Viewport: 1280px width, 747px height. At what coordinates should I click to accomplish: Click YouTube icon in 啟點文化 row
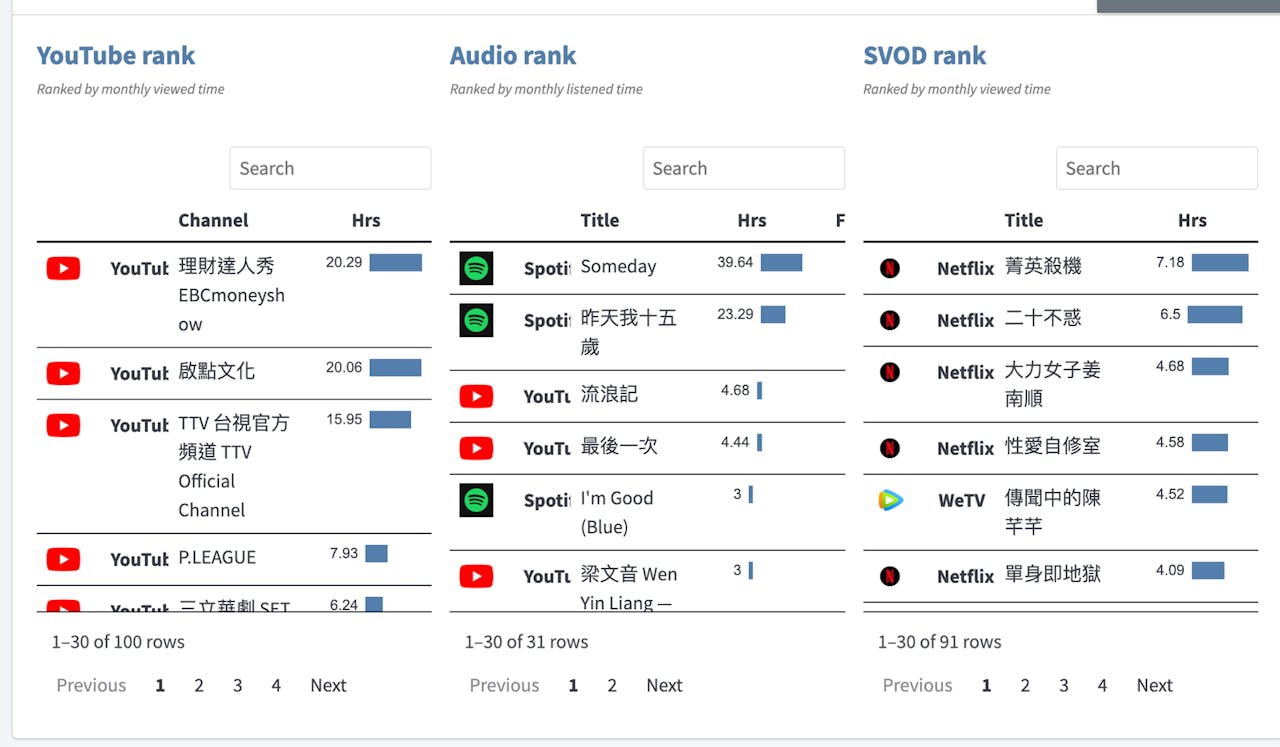tap(63, 373)
